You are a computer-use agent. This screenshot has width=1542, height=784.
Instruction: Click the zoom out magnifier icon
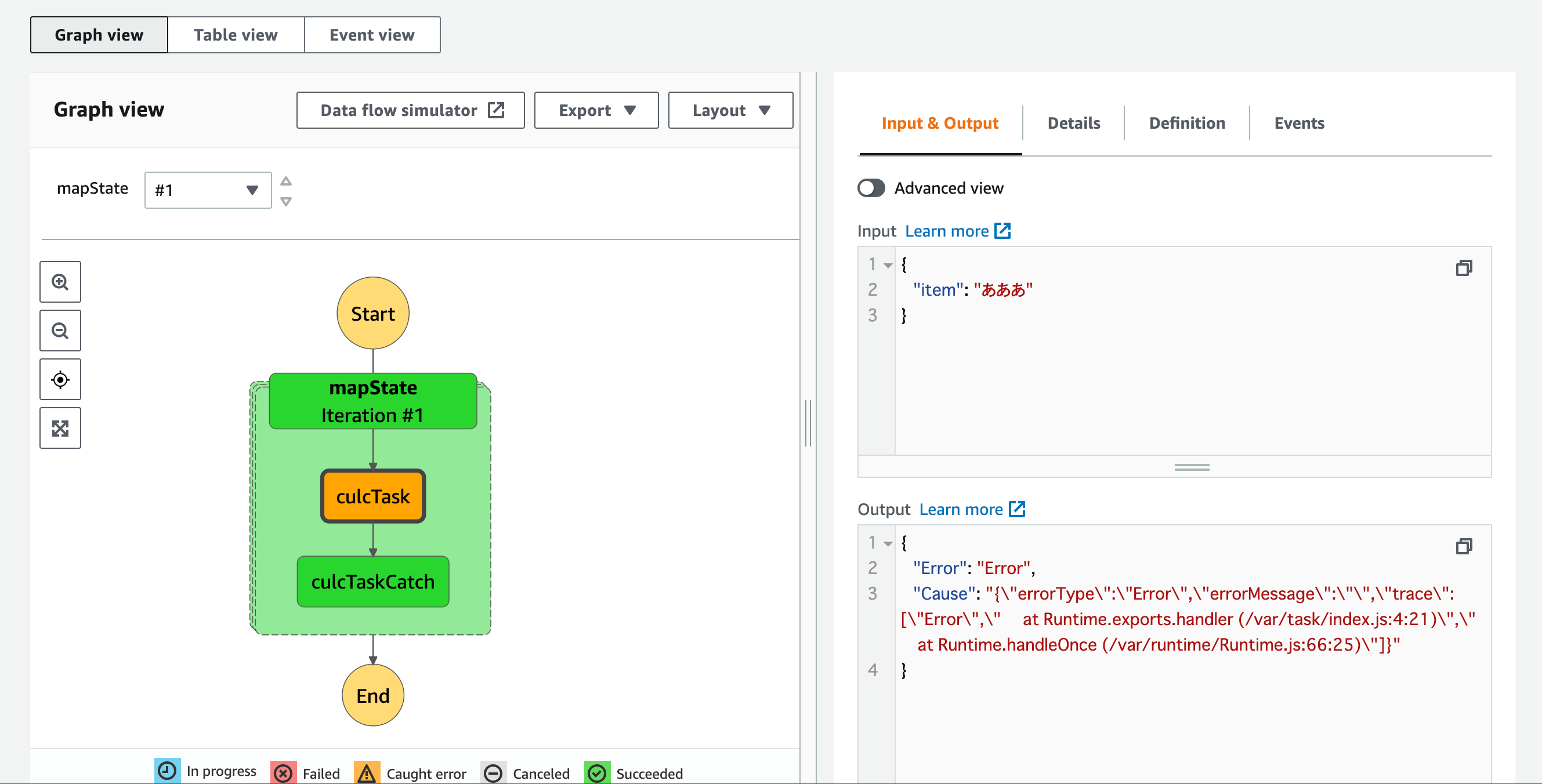tap(60, 331)
